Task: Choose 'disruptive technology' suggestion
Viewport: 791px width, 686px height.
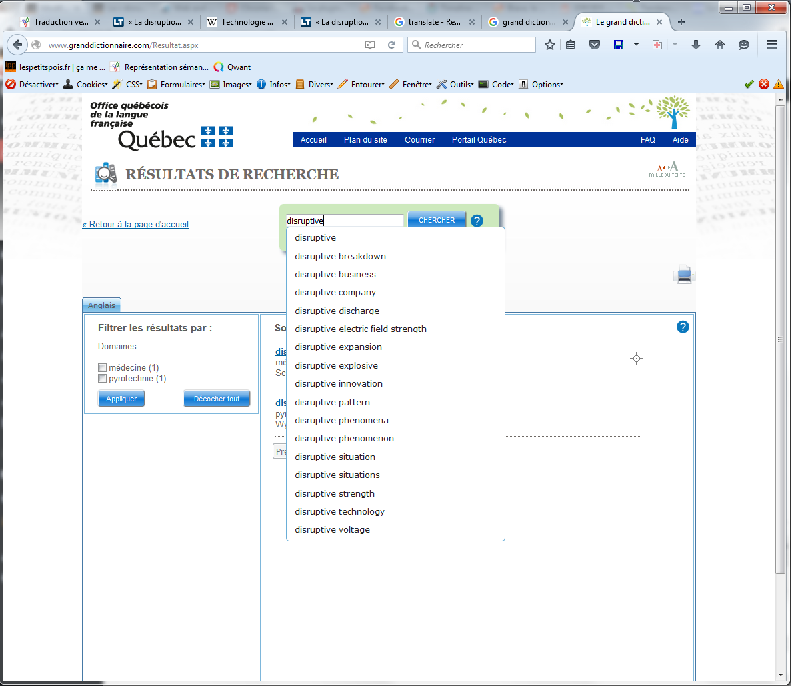Action: coord(396,511)
